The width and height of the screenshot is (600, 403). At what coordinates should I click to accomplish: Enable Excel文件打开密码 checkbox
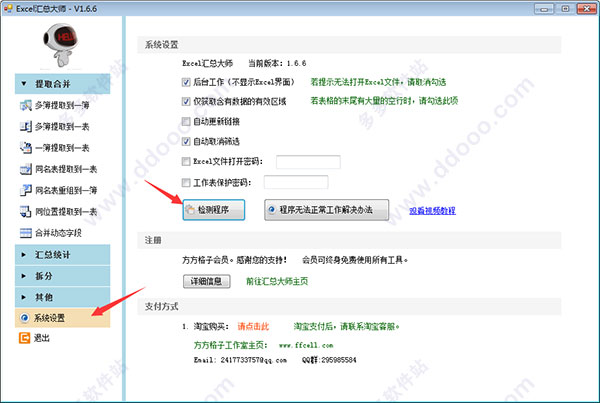pyautogui.click(x=186, y=162)
